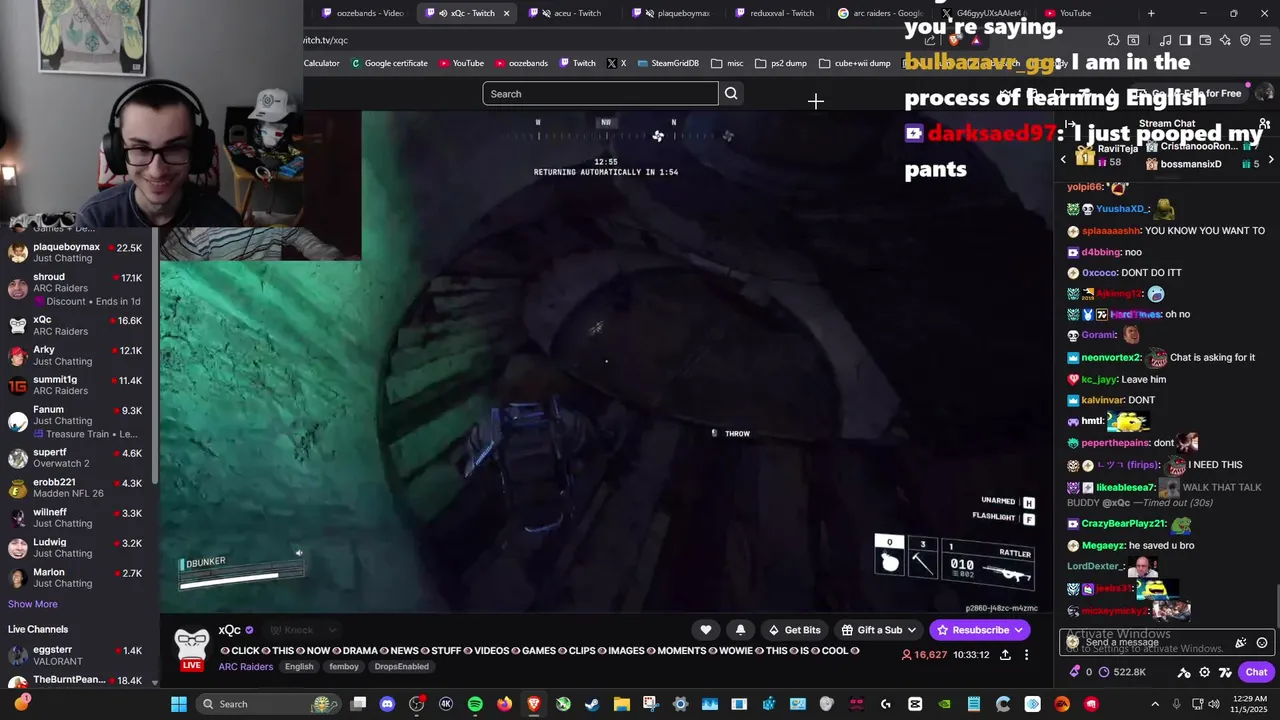Image resolution: width=1280 pixels, height=720 pixels.
Task: Click Show More in followed channels
Action: (32, 604)
